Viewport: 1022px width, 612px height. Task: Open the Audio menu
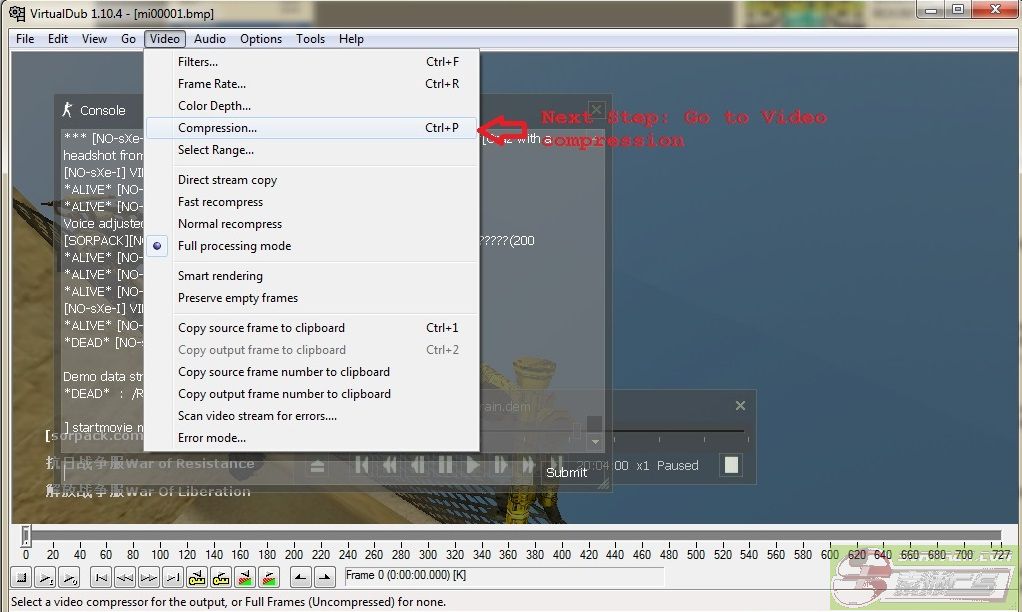coord(209,39)
